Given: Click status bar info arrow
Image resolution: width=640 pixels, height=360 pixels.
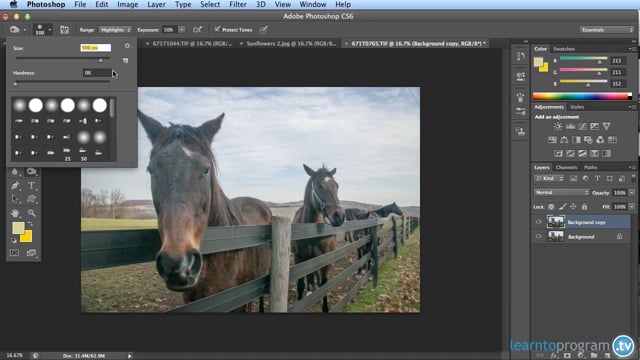Looking at the screenshot, I should pyautogui.click(x=130, y=356).
